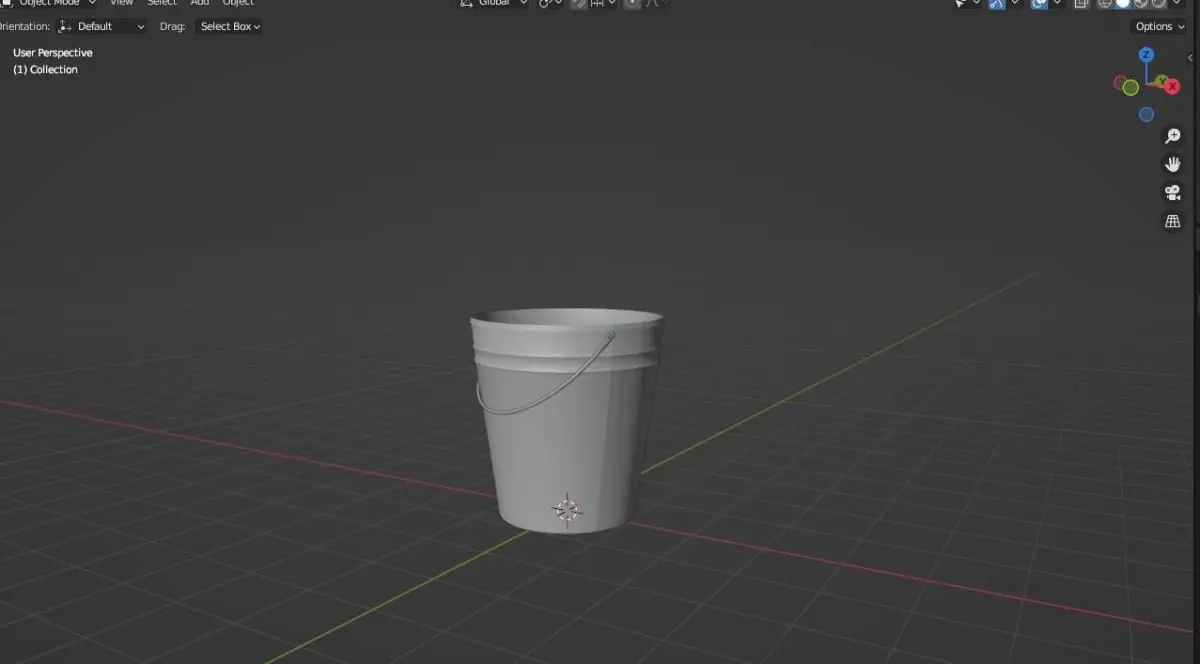Click the User Perspective text
Viewport: 1200px width, 664px height.
(x=53, y=53)
